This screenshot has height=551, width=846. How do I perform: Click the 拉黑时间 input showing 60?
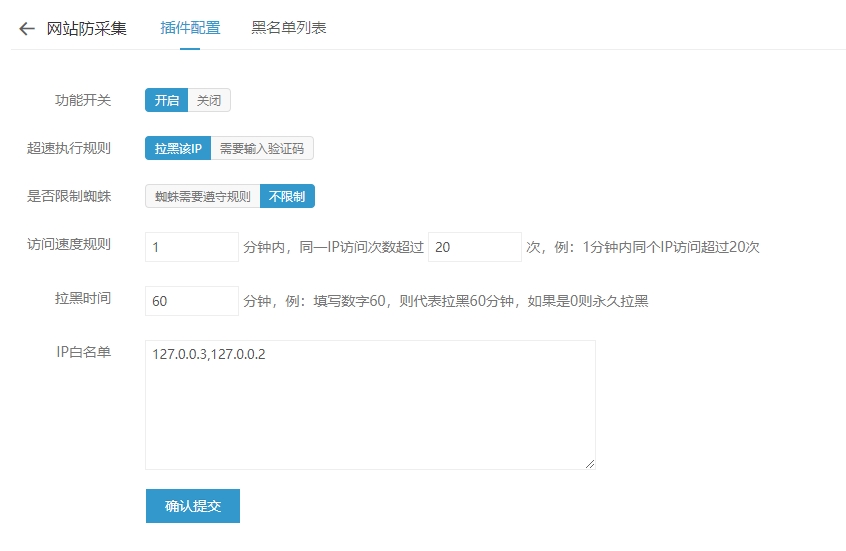[x=191, y=301]
